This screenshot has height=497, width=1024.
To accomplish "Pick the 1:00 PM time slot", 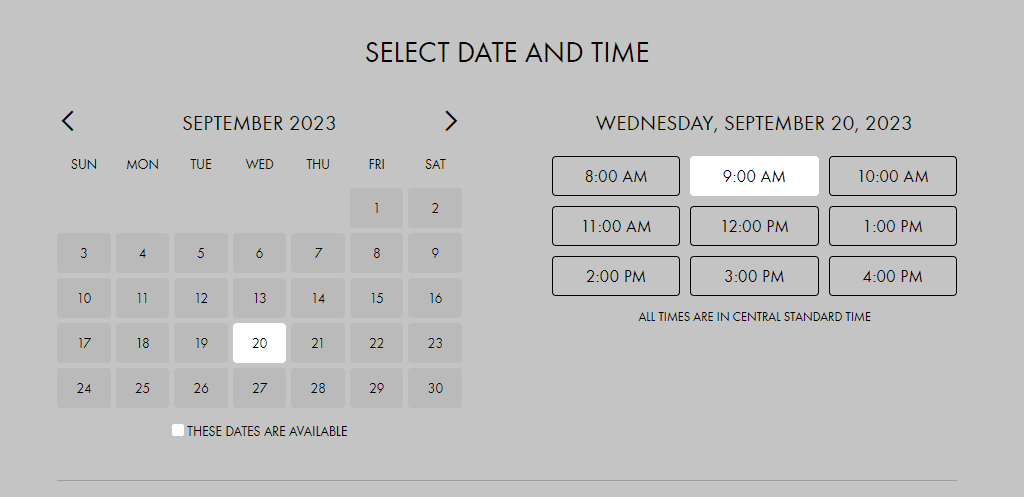I will point(893,226).
